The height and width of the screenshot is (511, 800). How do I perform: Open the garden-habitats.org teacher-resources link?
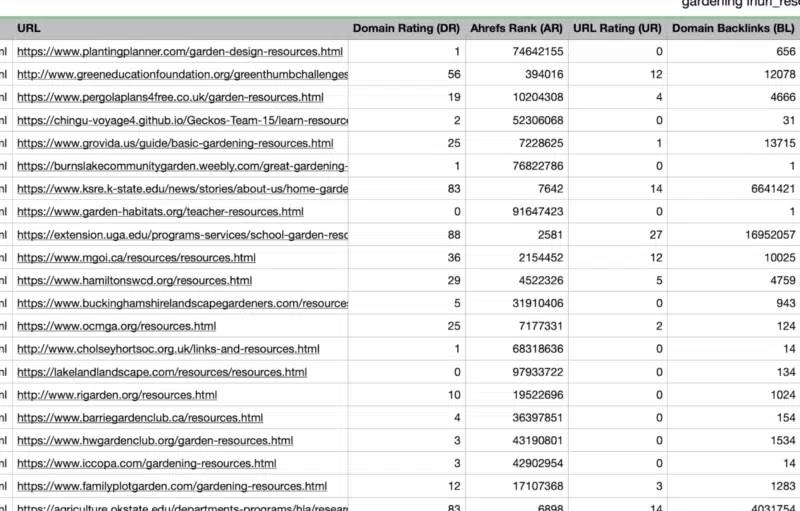tap(160, 212)
